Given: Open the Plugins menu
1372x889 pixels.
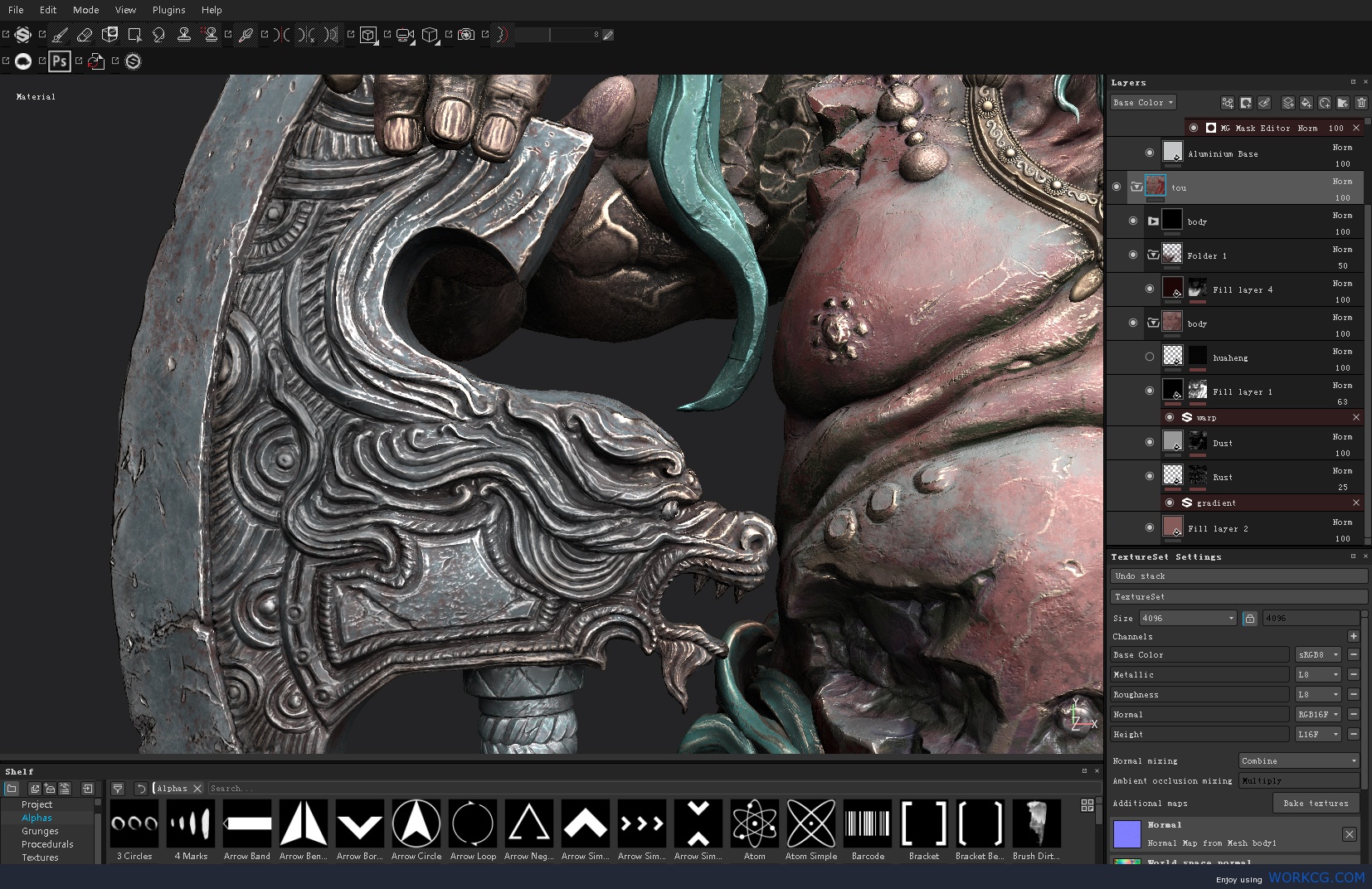Looking at the screenshot, I should point(169,10).
